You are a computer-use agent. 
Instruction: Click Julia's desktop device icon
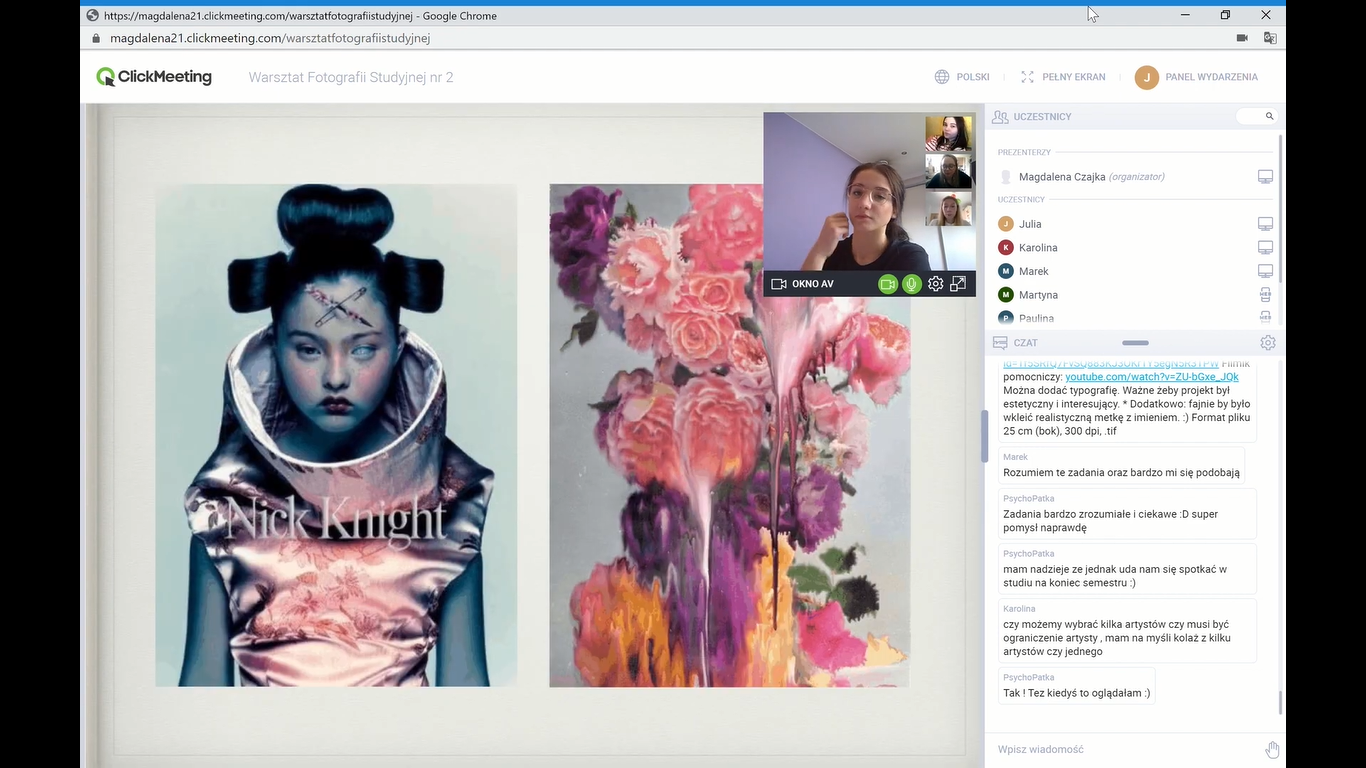(1265, 224)
